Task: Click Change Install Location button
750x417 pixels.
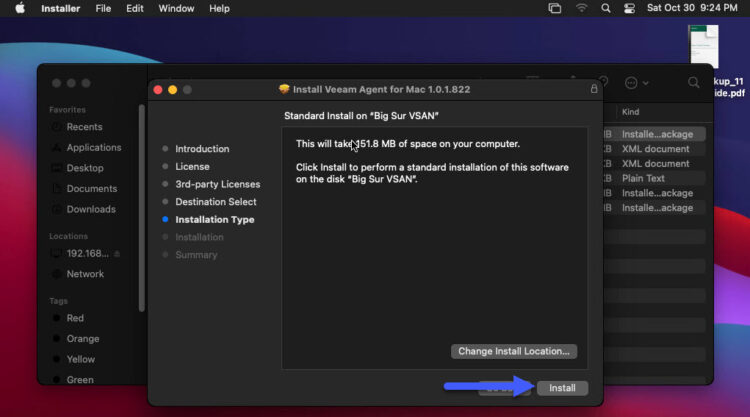Action: tap(514, 351)
